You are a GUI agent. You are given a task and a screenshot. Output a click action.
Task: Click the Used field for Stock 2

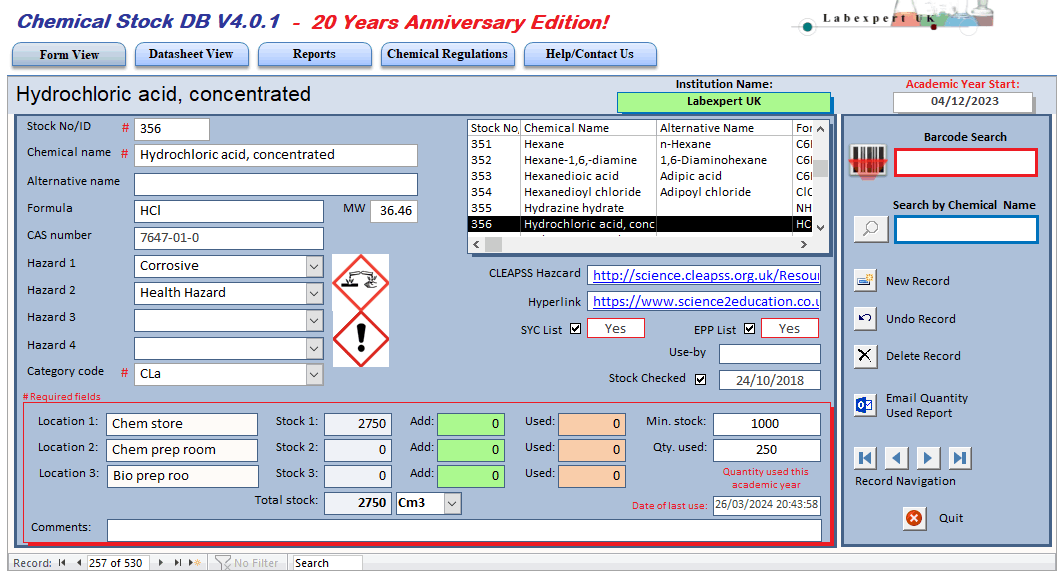(x=592, y=450)
